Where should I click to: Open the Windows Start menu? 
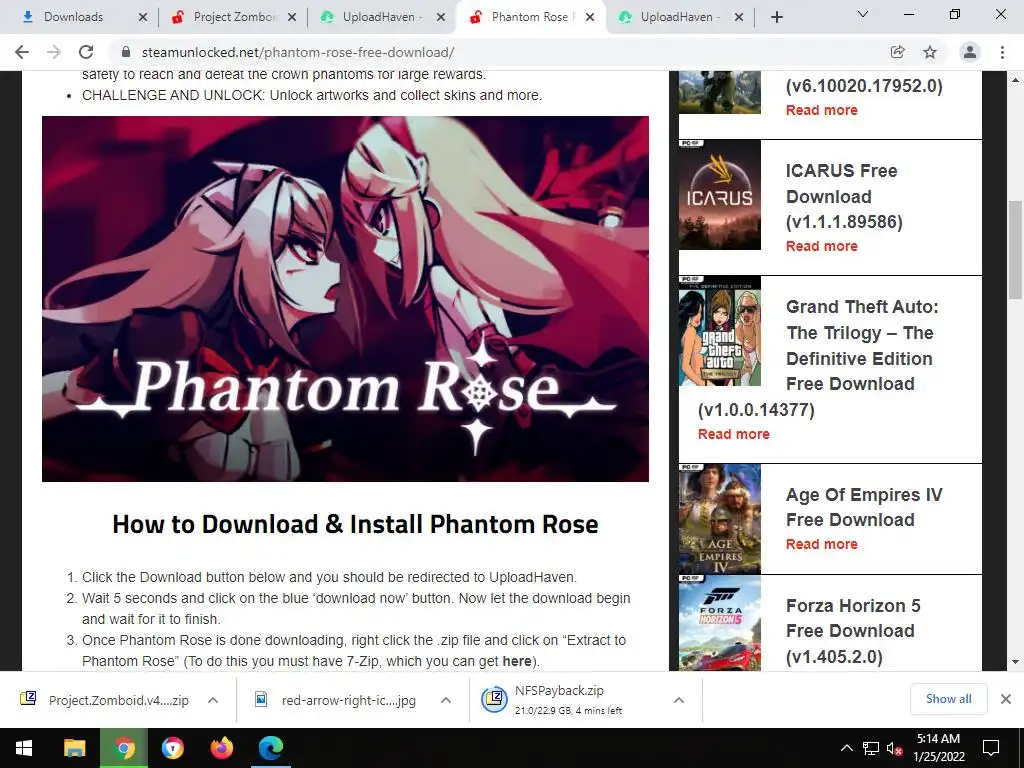click(24, 748)
